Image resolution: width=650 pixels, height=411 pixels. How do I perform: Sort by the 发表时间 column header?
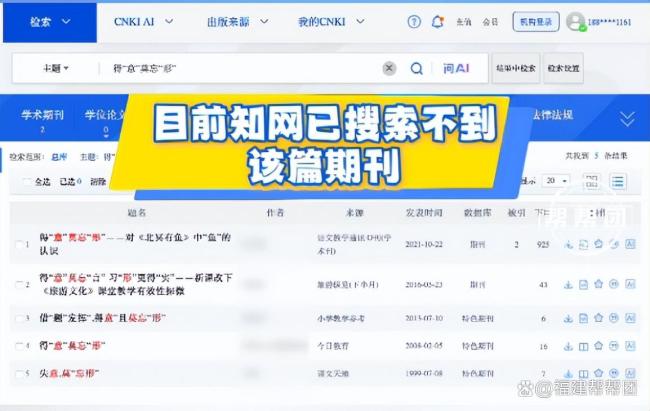click(x=424, y=213)
